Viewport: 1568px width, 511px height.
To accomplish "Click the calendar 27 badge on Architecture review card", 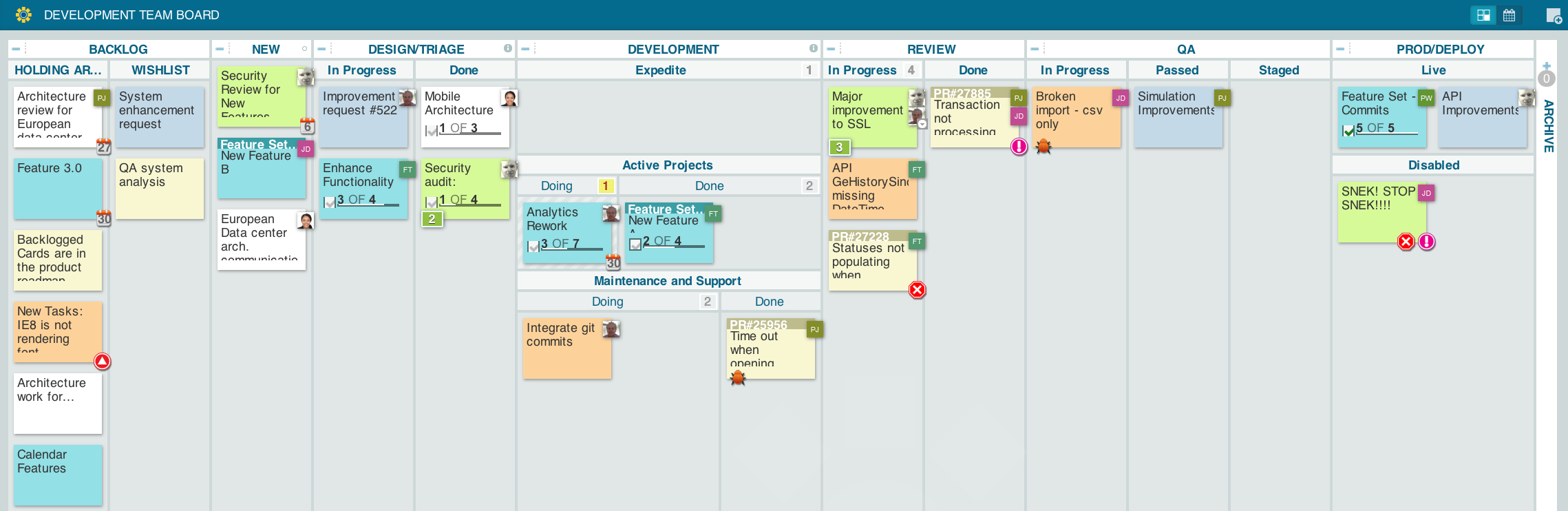I will (x=104, y=146).
